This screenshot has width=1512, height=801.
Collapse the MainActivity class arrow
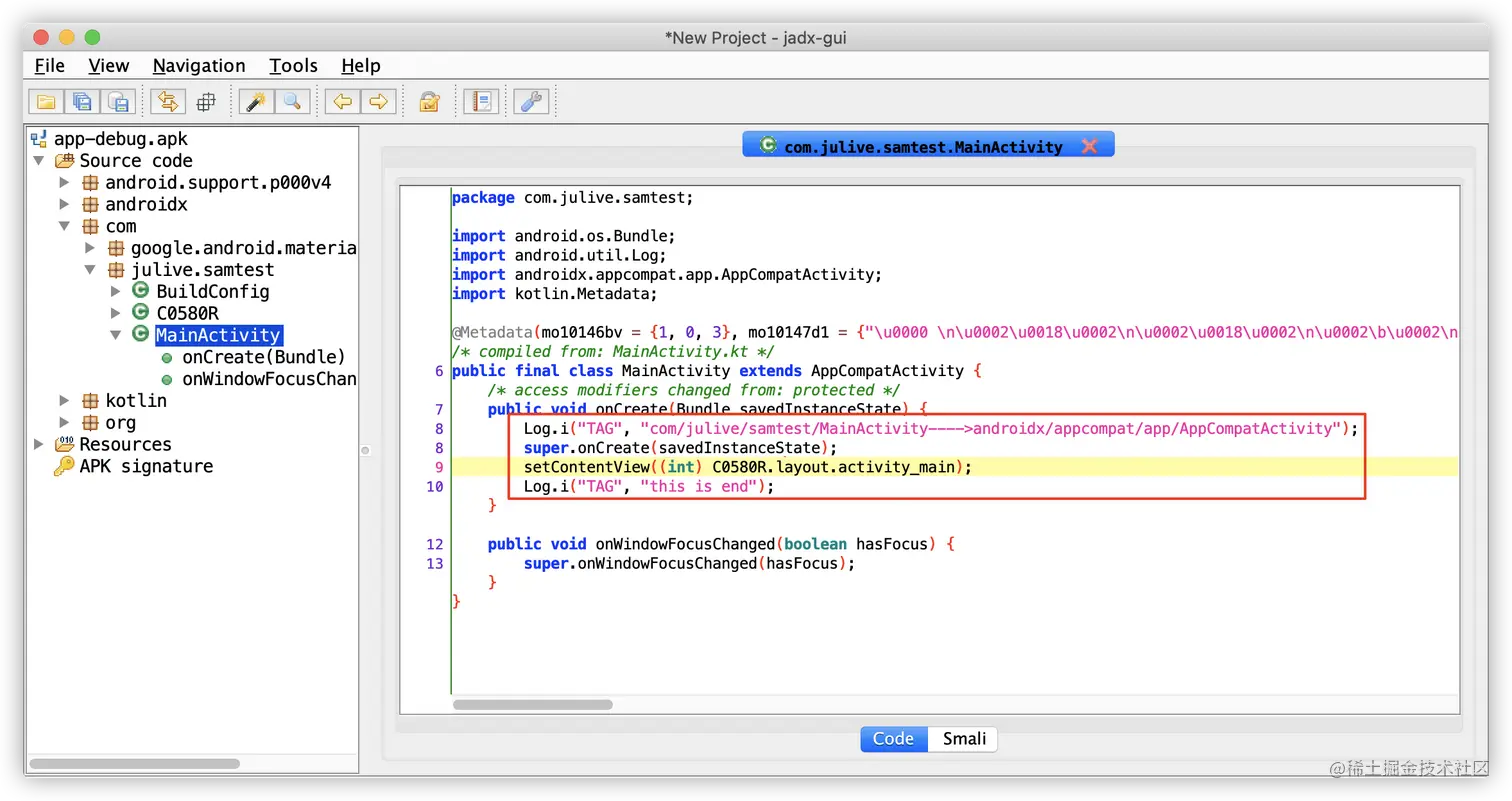(x=115, y=335)
